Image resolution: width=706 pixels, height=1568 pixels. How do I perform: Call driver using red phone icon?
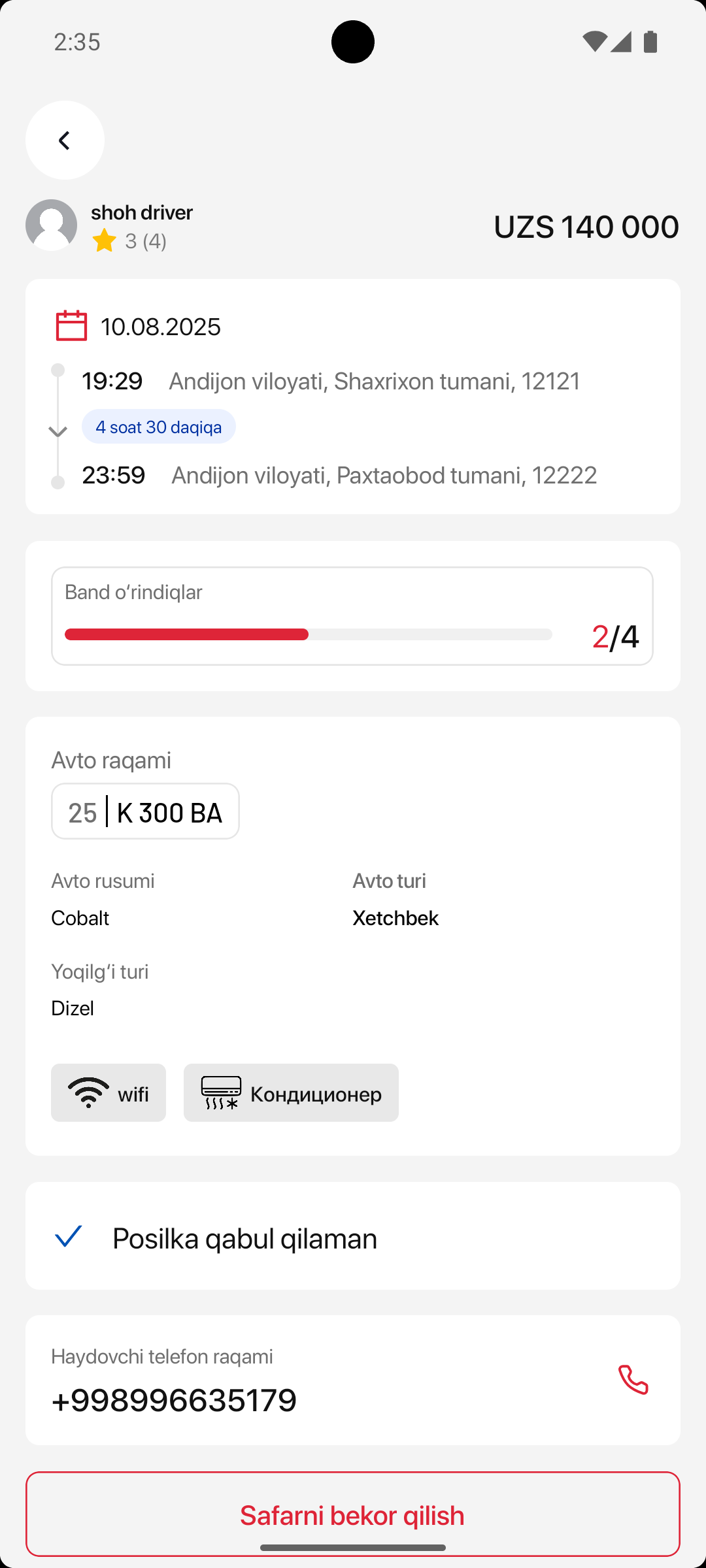[x=633, y=1380]
